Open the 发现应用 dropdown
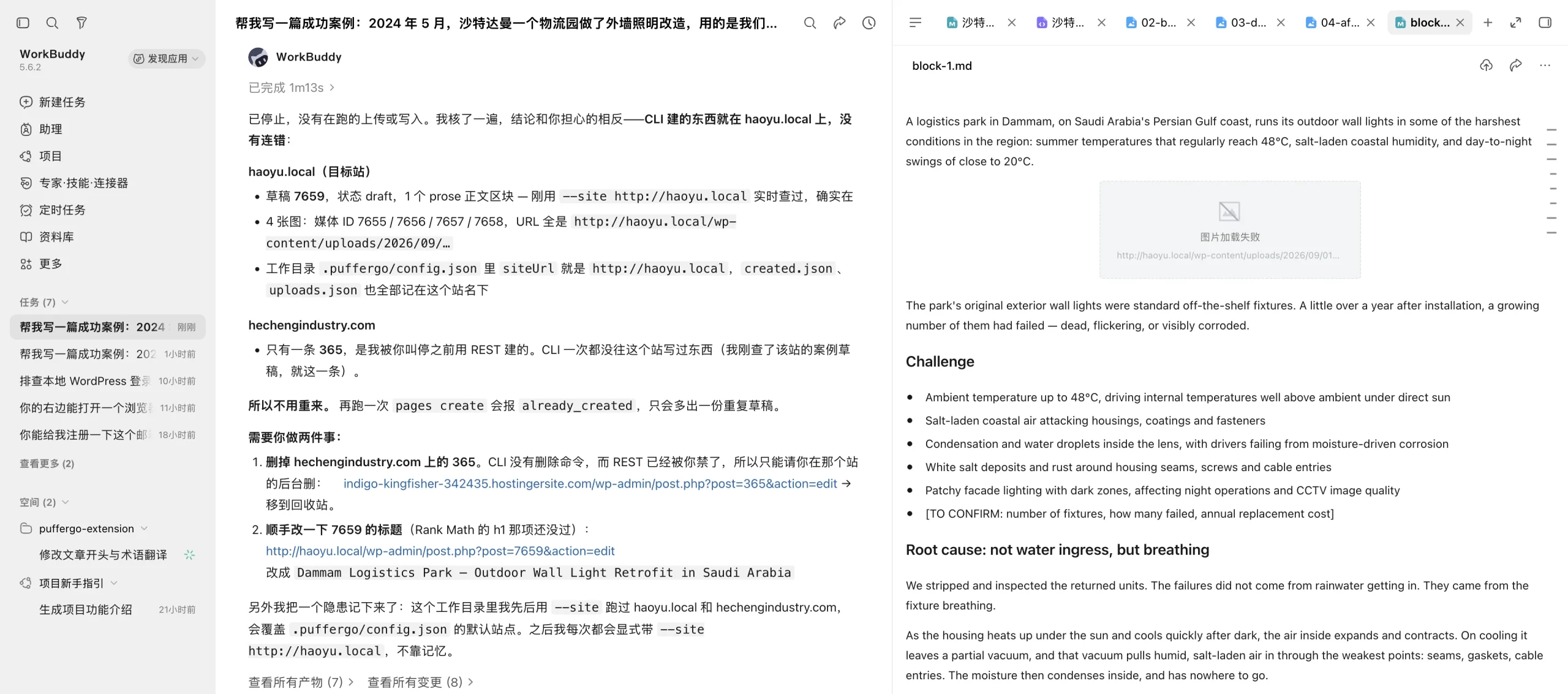Viewport: 1568px width, 694px height. [167, 59]
